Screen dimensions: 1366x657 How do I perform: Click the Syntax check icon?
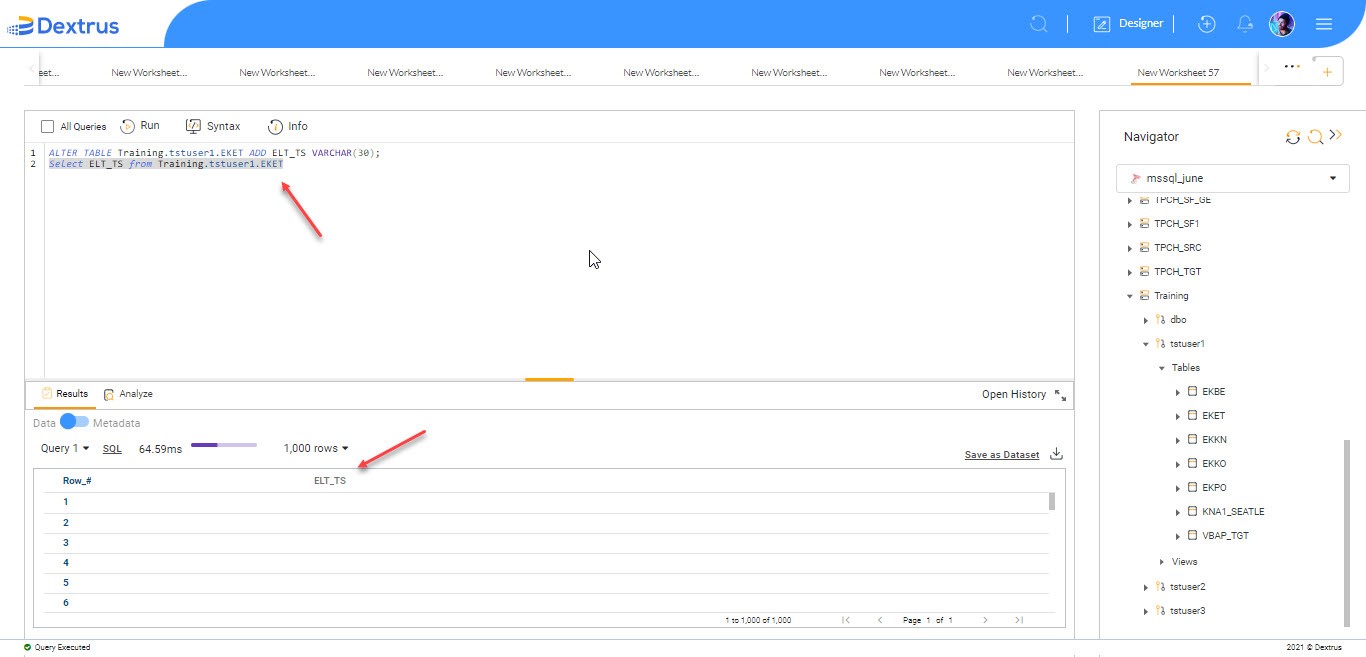click(x=194, y=126)
